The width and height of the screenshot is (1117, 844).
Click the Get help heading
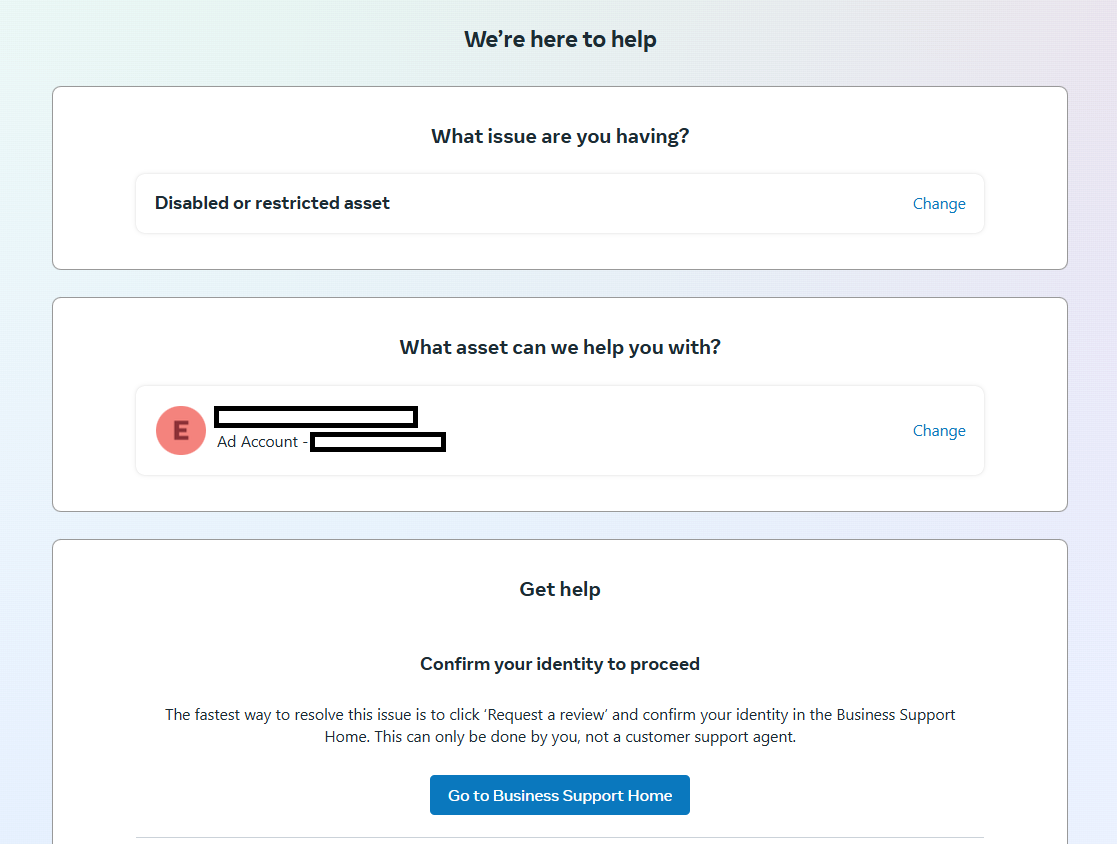tap(560, 589)
